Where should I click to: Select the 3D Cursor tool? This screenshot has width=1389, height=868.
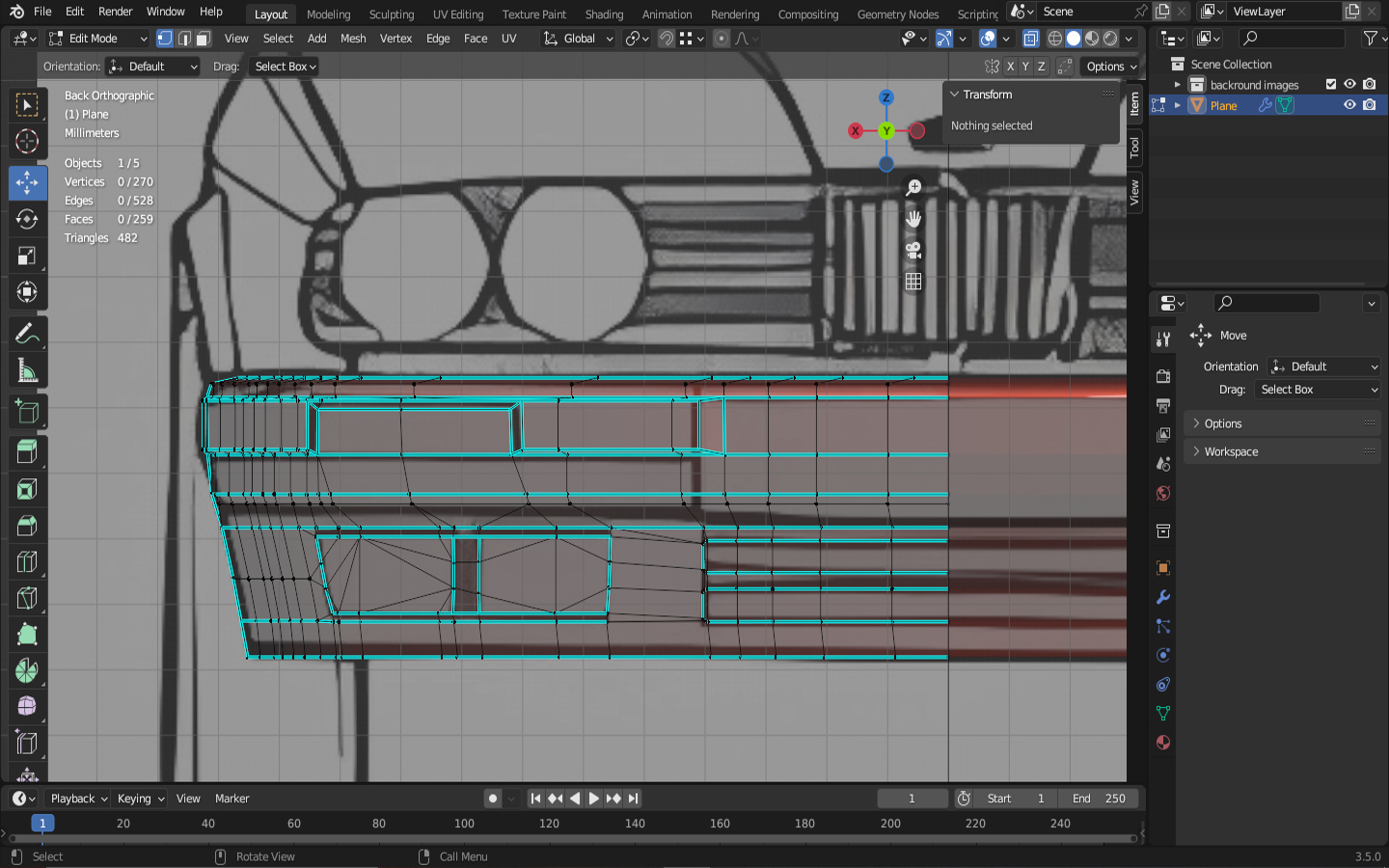(x=27, y=142)
